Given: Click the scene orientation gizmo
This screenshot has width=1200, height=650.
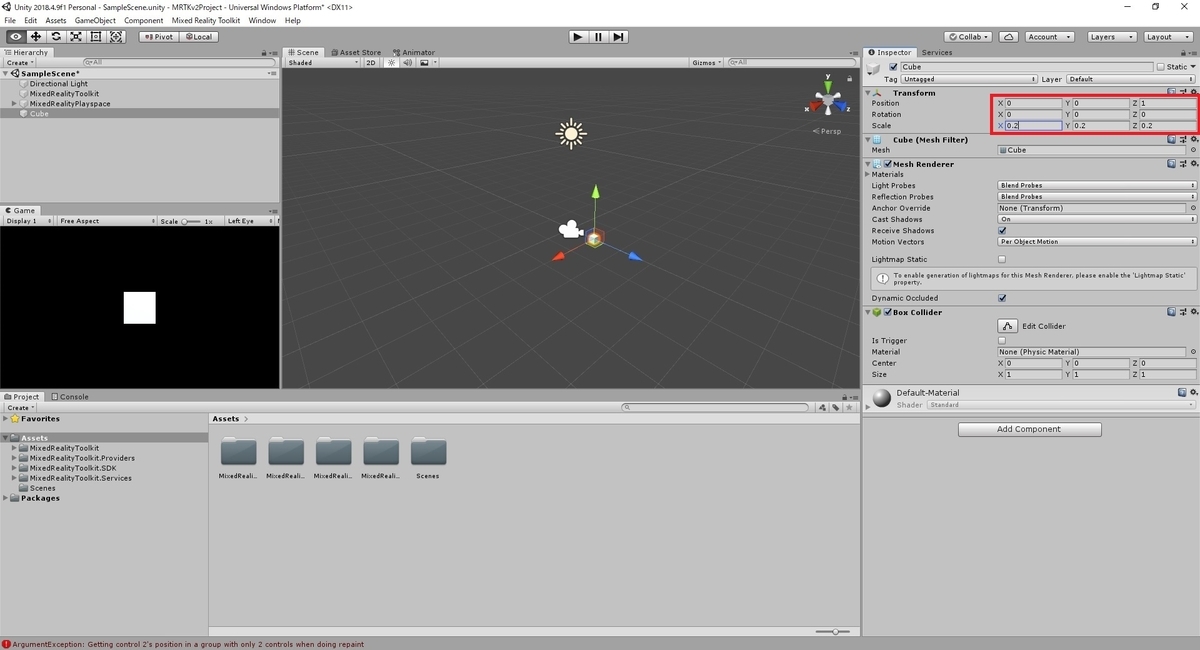Looking at the screenshot, I should (x=828, y=98).
